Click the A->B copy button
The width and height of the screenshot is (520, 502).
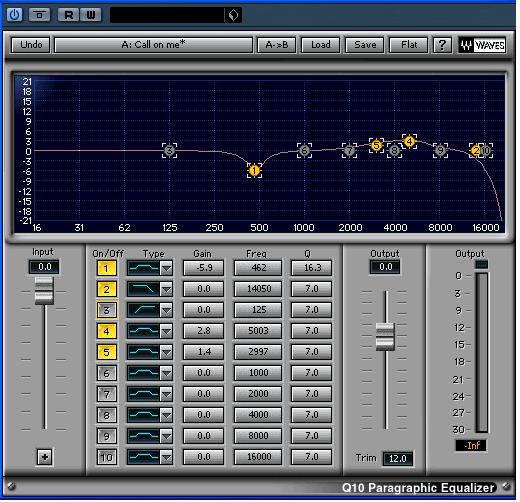(277, 45)
